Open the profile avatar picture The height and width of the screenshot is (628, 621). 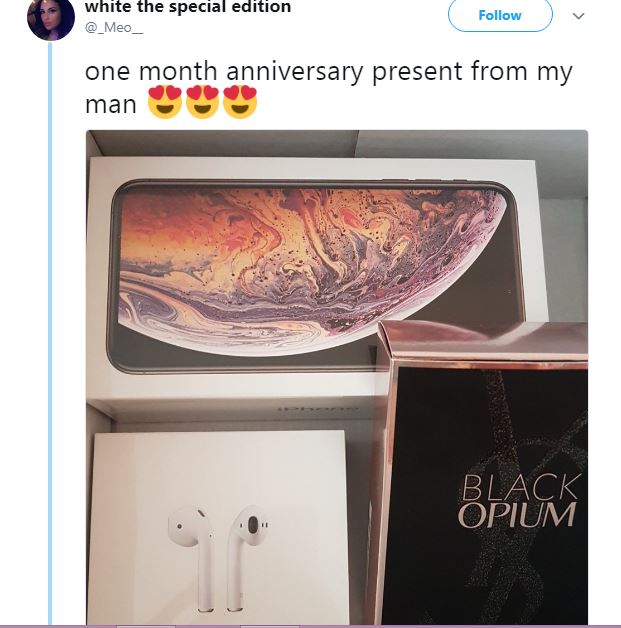tap(51, 17)
